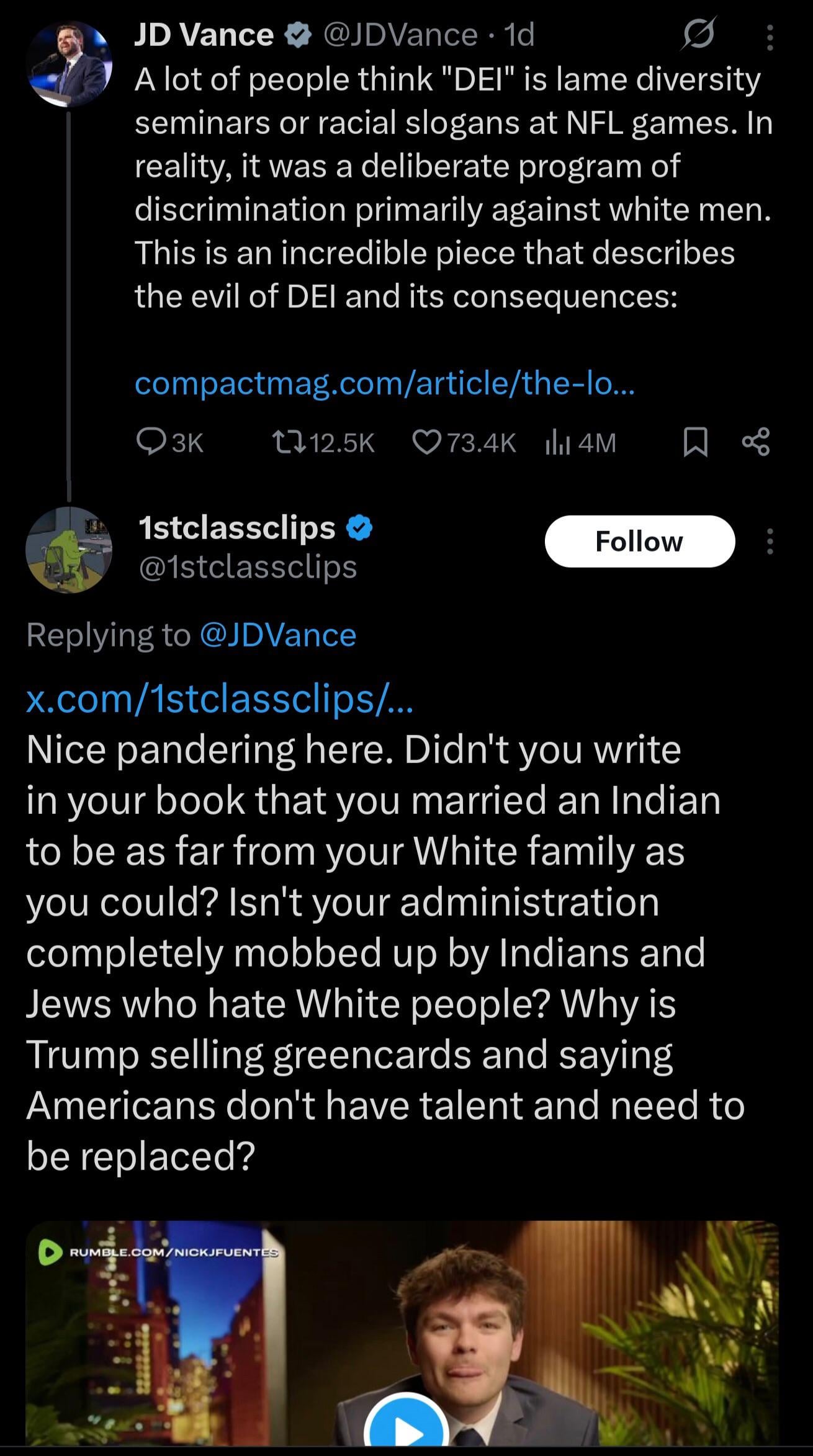The width and height of the screenshot is (813, 1456).
Task: Open 1stclassclips profile avatar
Action: point(68,549)
